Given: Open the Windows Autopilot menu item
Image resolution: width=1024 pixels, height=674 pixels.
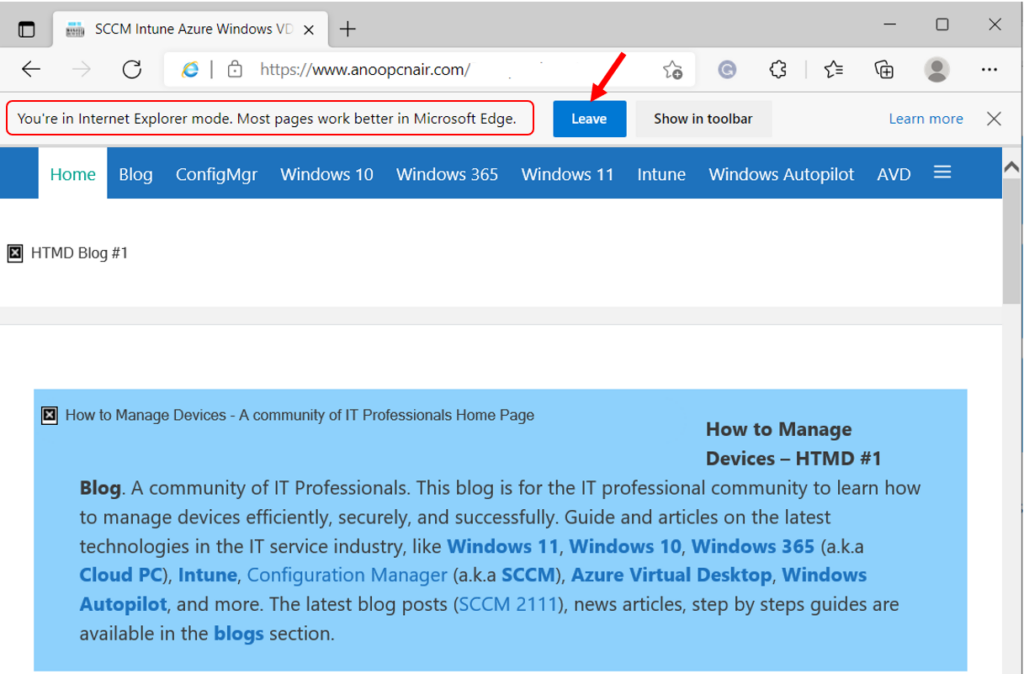Looking at the screenshot, I should 781,174.
